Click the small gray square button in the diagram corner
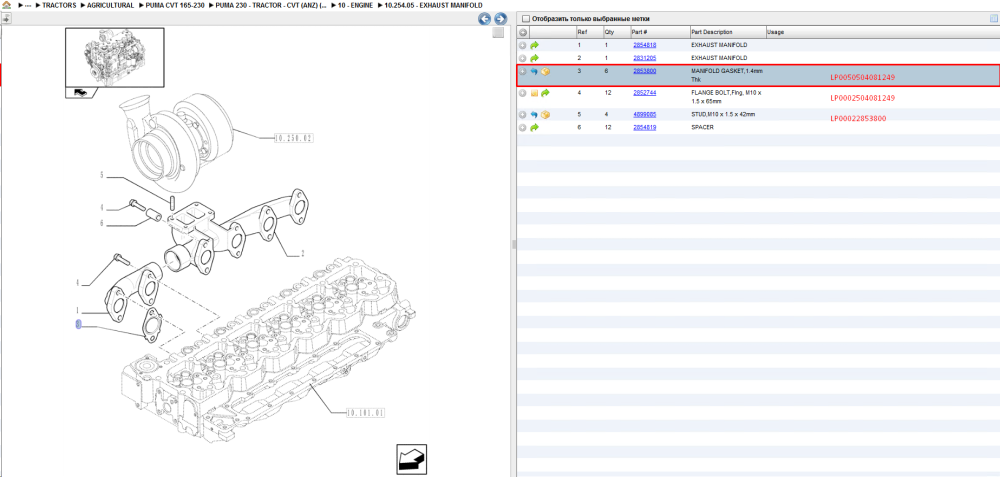 pos(499,33)
